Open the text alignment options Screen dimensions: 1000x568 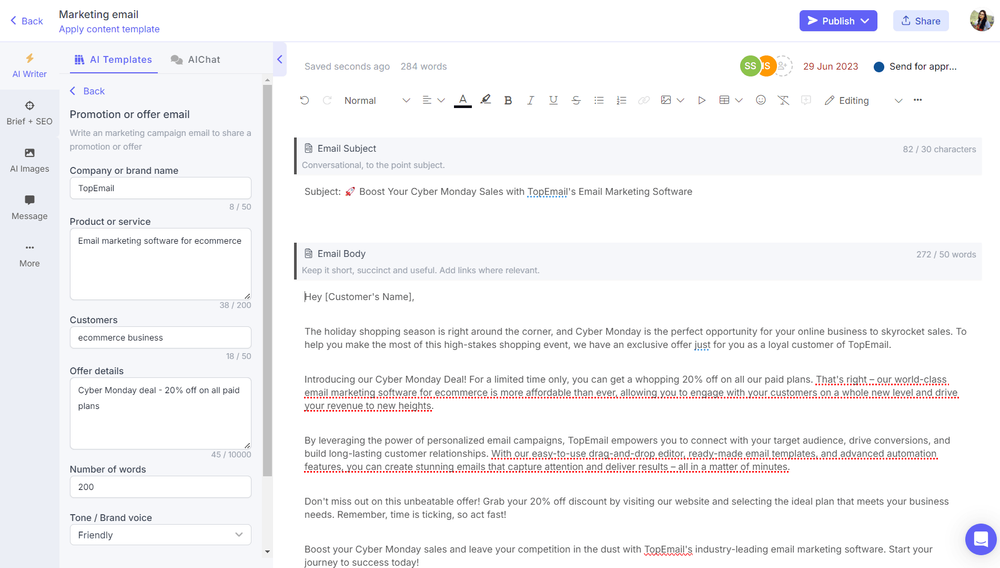pos(433,100)
